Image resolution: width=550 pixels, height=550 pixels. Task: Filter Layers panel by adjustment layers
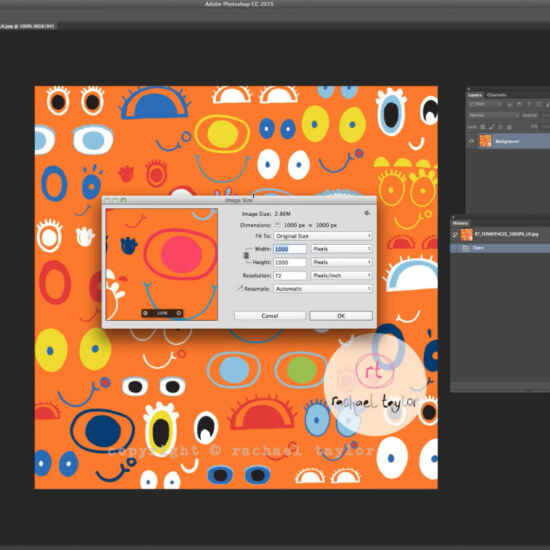[x=520, y=104]
